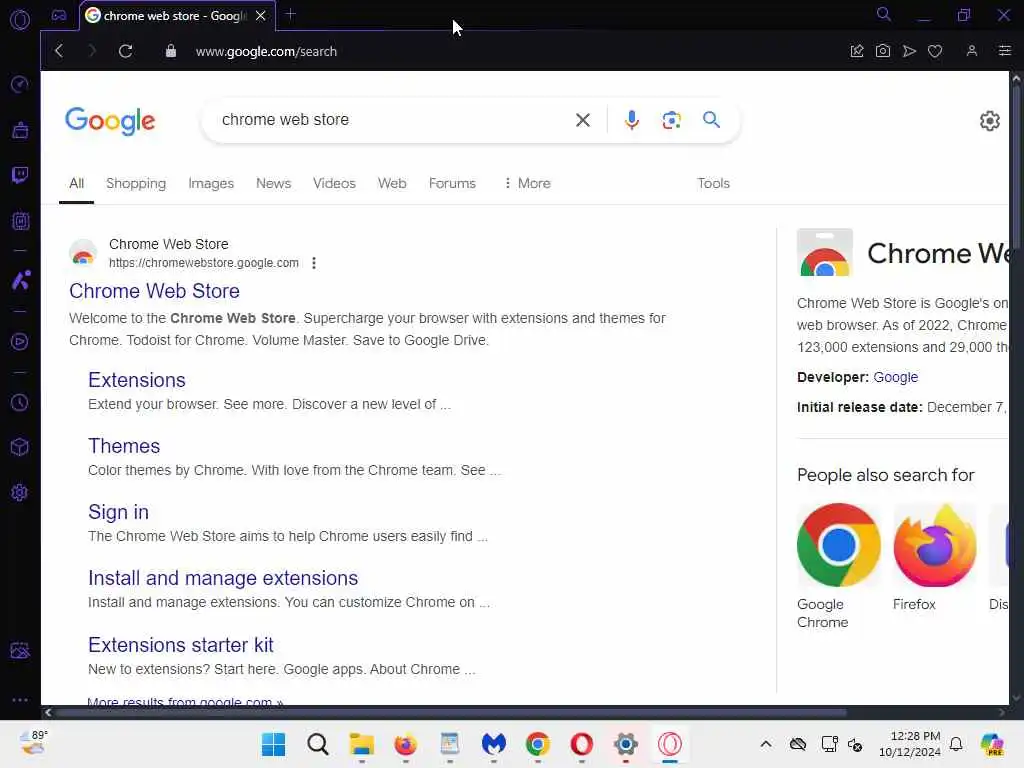Image resolution: width=1024 pixels, height=768 pixels.
Task: Clear the Google search box
Action: coord(583,120)
